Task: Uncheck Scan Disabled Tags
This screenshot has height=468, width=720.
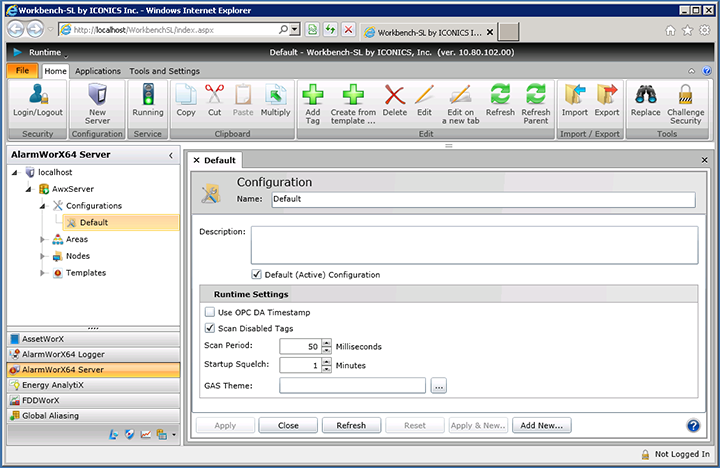Action: (210, 328)
